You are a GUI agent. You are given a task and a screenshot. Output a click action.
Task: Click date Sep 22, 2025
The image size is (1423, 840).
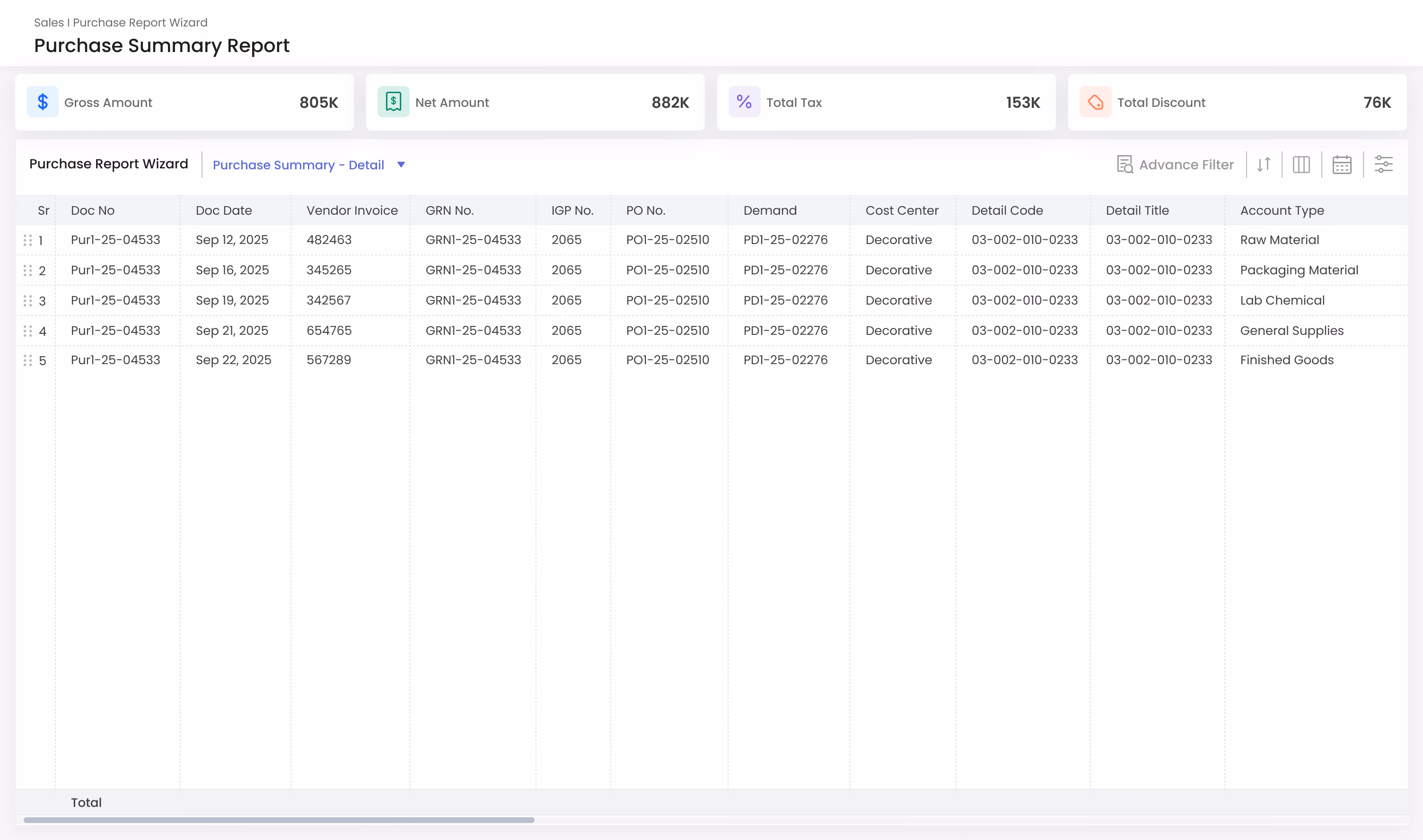pyautogui.click(x=233, y=360)
